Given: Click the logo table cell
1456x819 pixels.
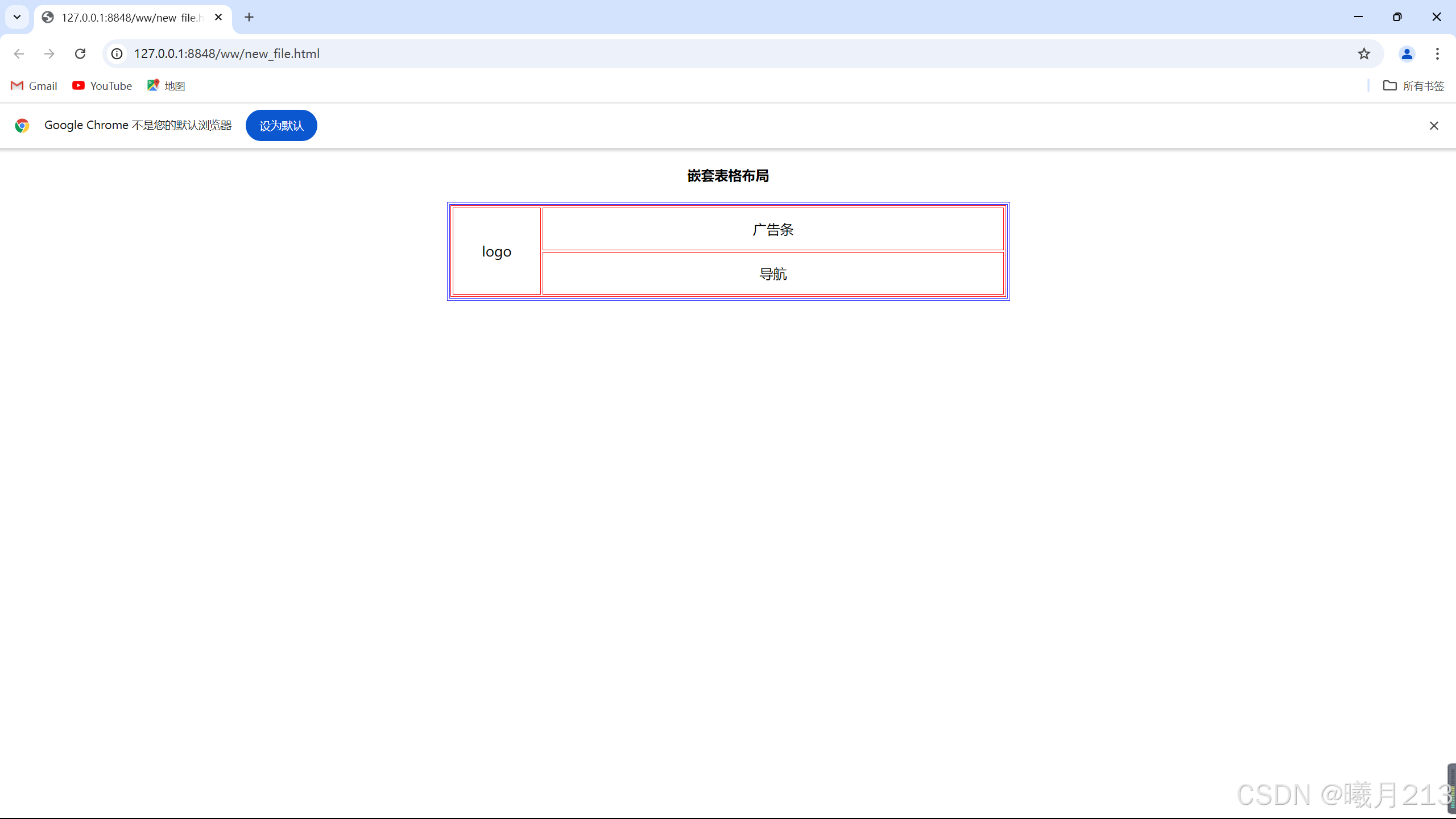Looking at the screenshot, I should click(x=497, y=251).
